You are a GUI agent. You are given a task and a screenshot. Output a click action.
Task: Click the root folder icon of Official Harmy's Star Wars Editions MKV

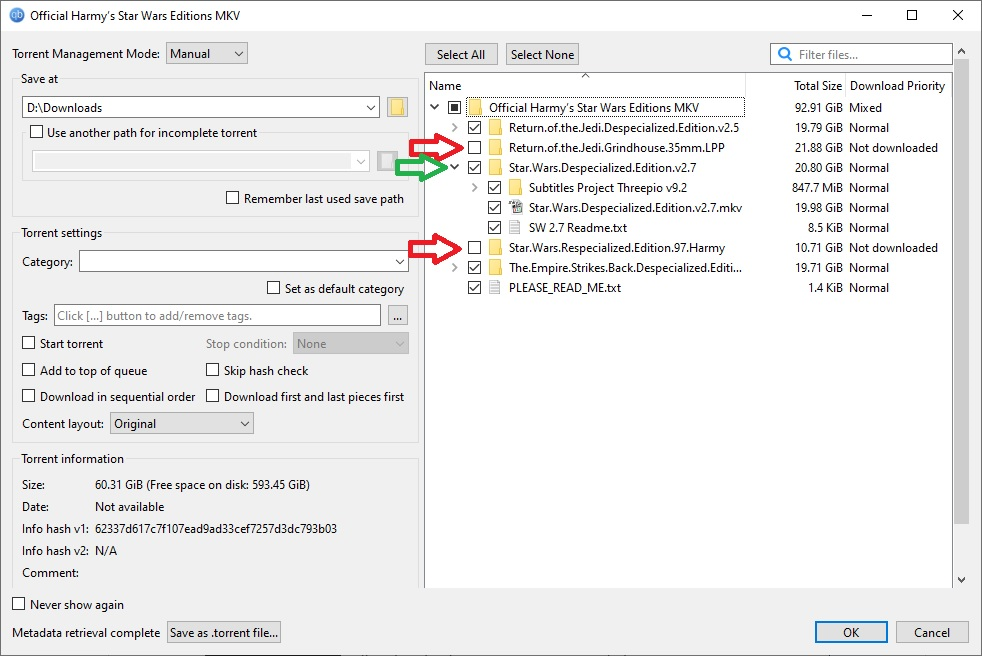point(475,108)
